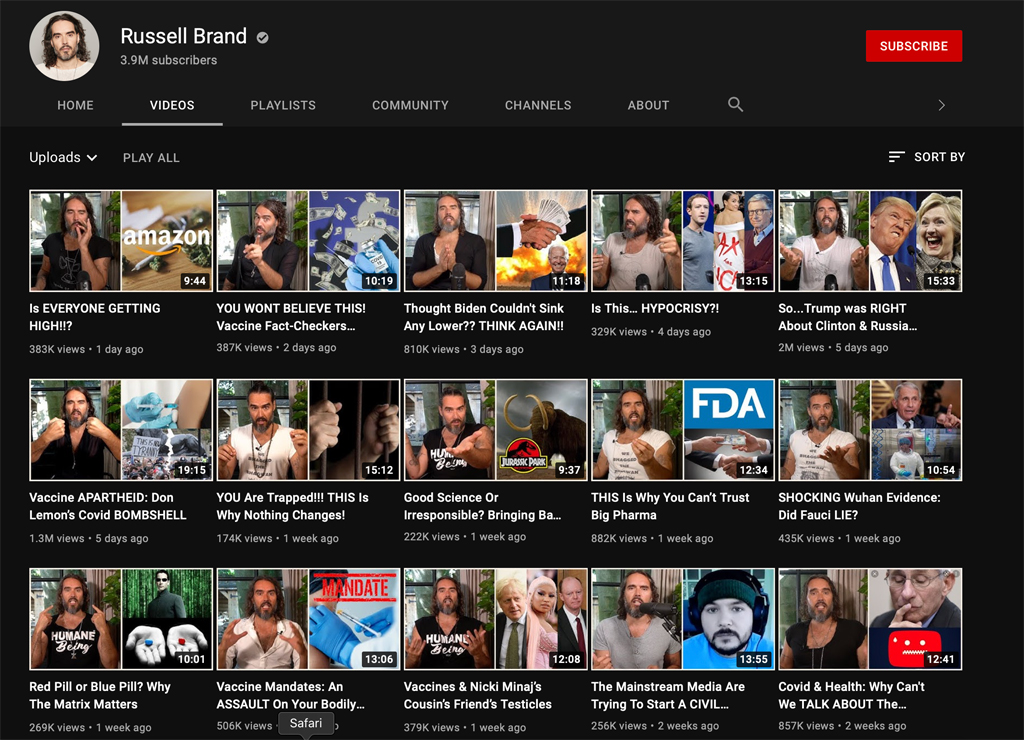Play the red YouTube censor thumbnail, 12:41 long
This screenshot has height=740, width=1024.
coord(870,619)
